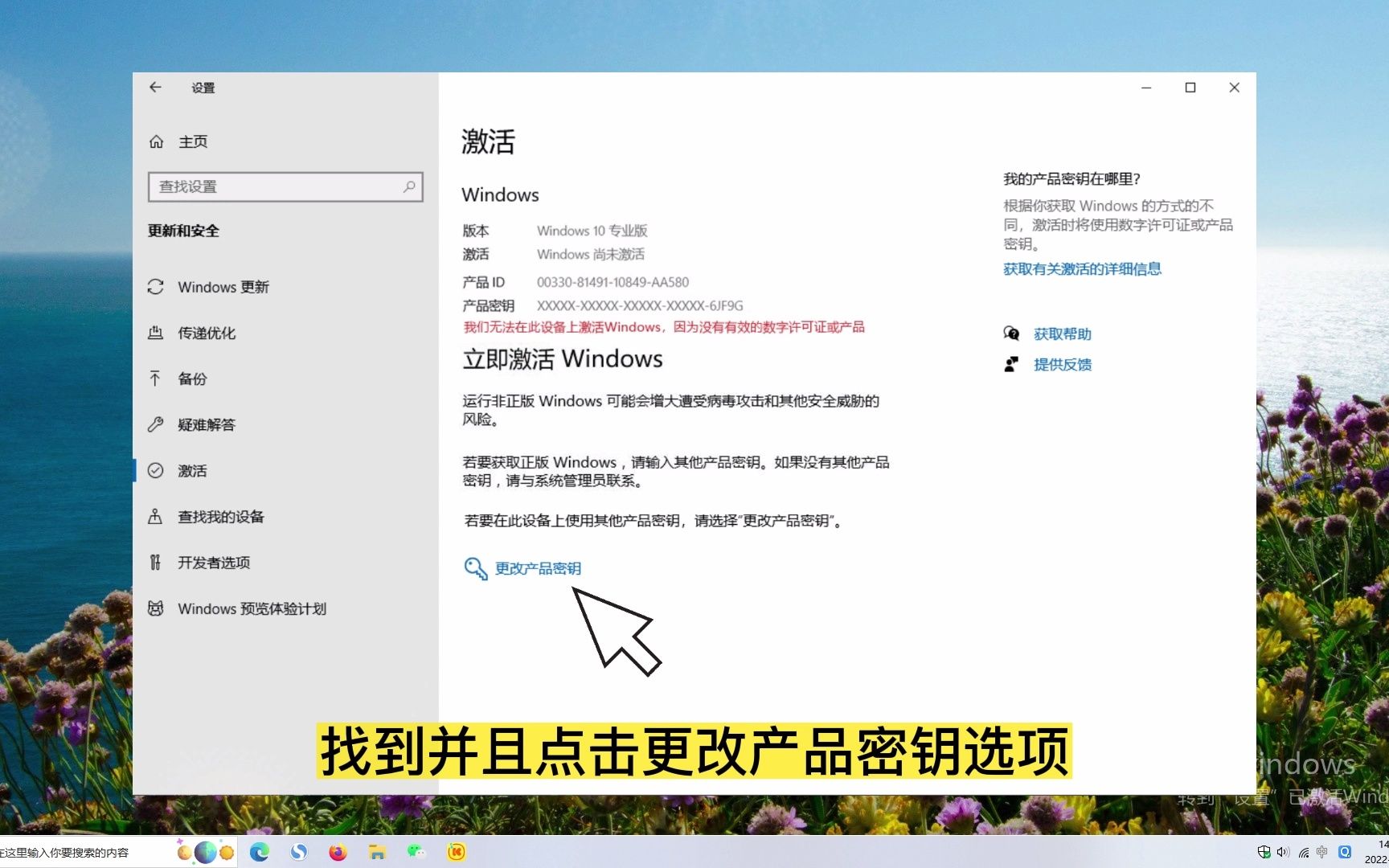The image size is (1389, 868).
Task: Click the product ID 00330-81491-10849-AA580
Action: tap(613, 282)
